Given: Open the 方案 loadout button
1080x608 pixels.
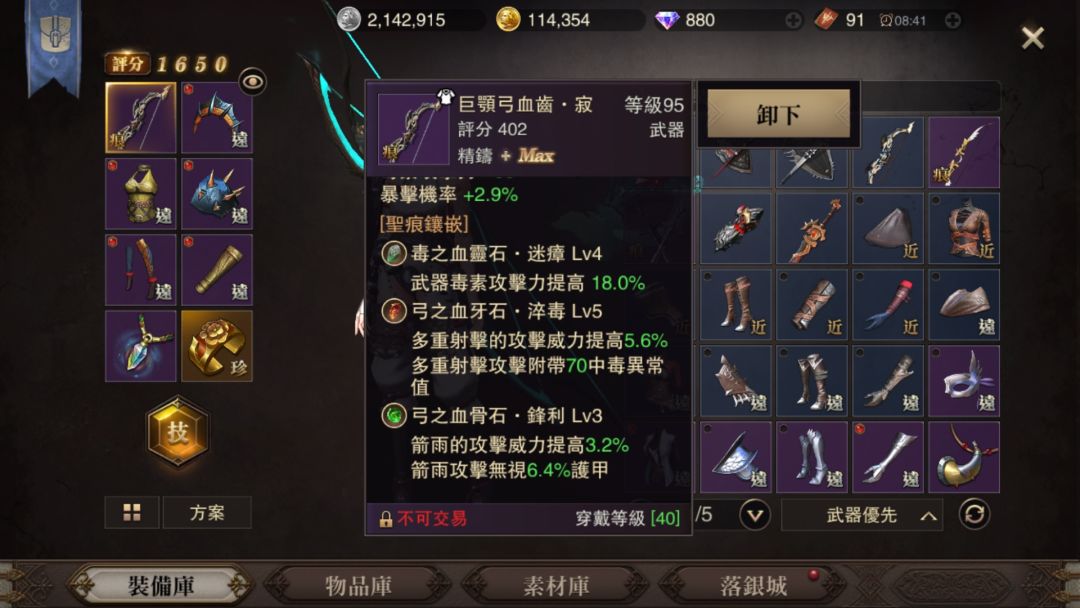Looking at the screenshot, I should click(x=207, y=512).
